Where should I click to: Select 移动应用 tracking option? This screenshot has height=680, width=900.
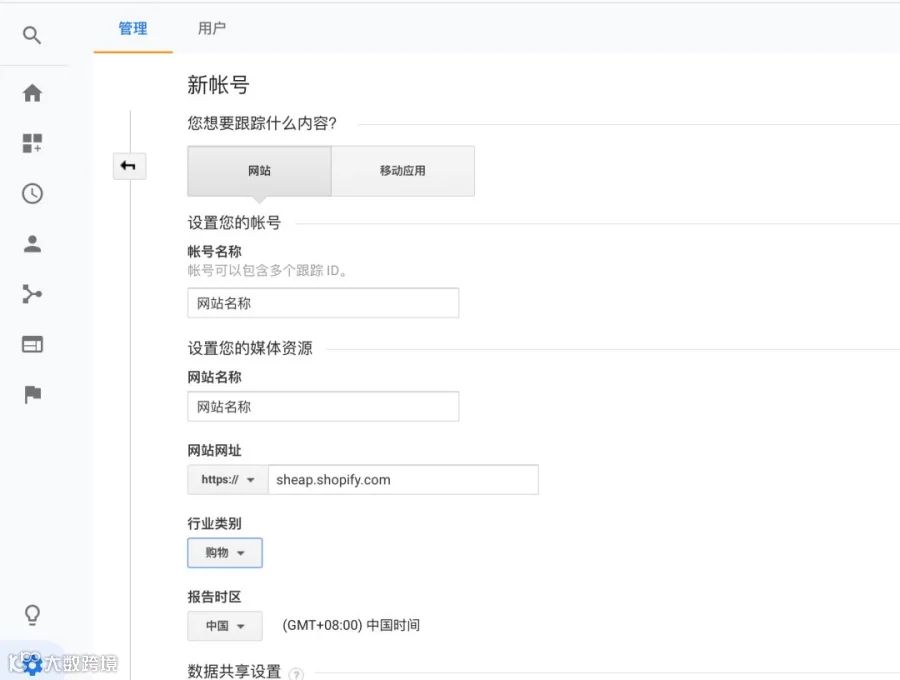(403, 171)
